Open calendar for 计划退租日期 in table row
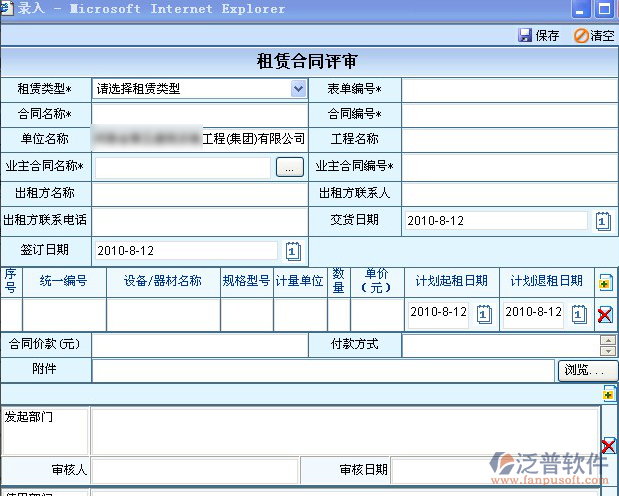This screenshot has height=496, width=619. click(x=579, y=314)
